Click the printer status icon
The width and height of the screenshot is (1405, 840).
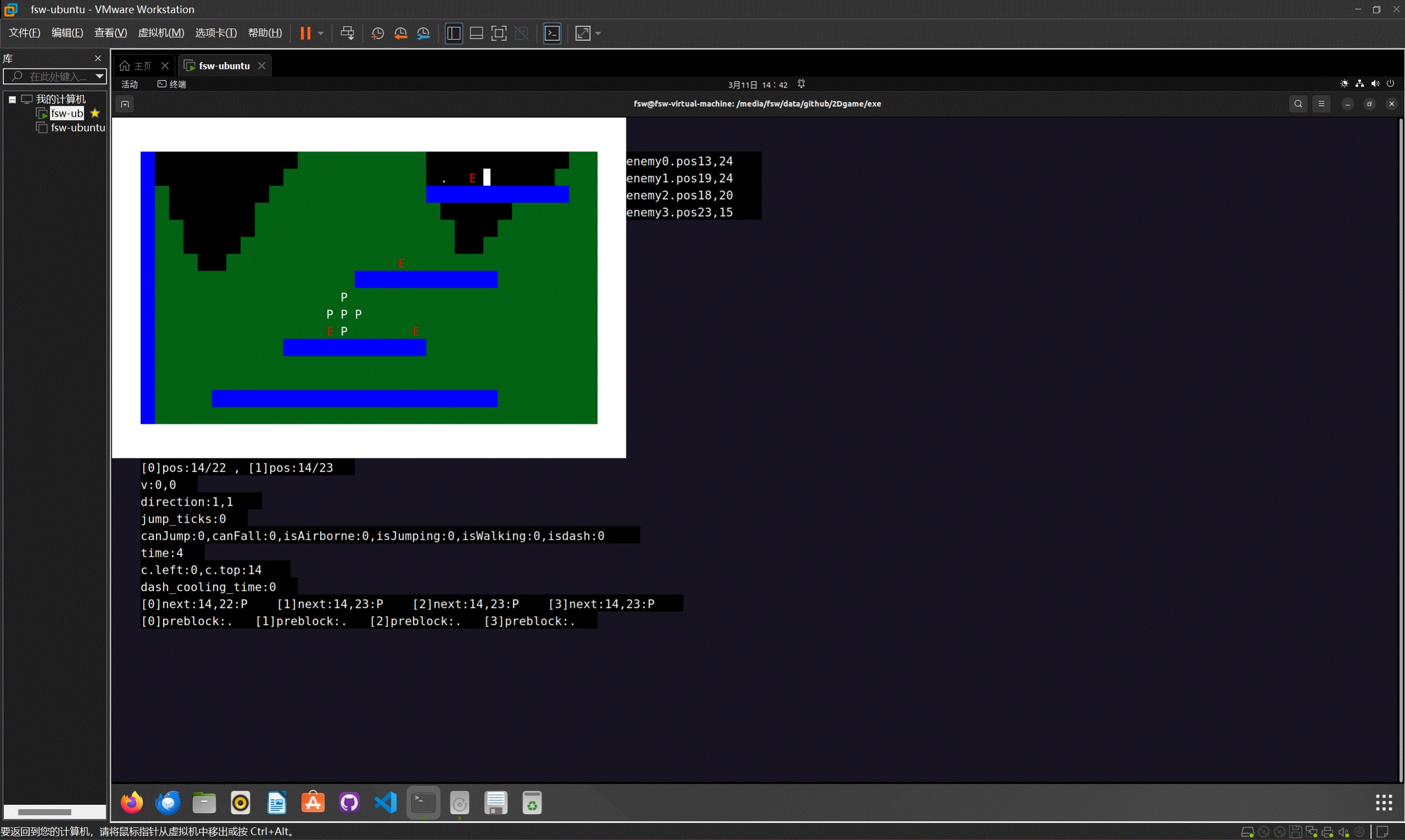(x=1328, y=832)
